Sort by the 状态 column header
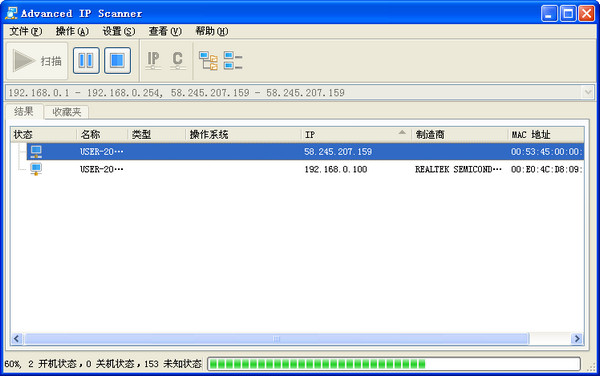The width and height of the screenshot is (600, 376). [x=44, y=135]
